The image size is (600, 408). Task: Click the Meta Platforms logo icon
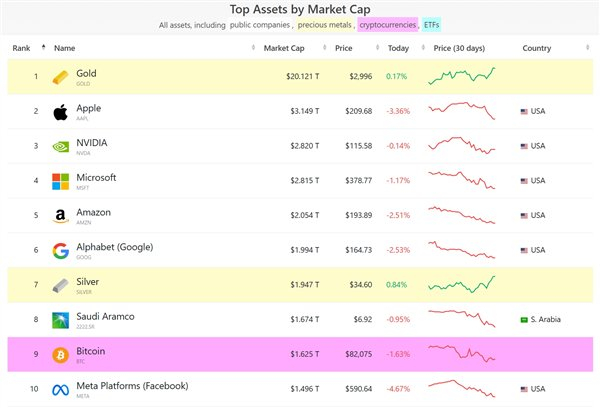[61, 390]
